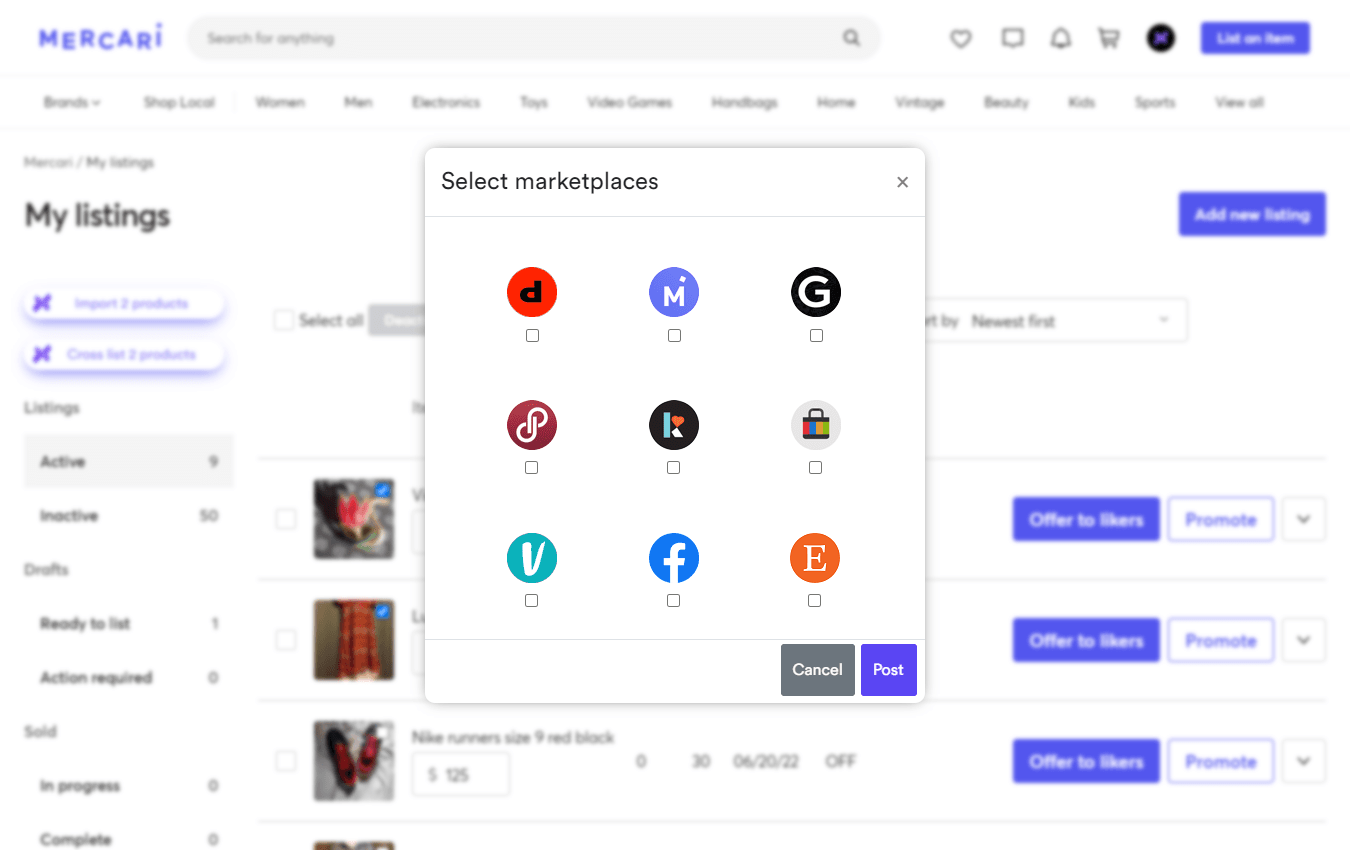Image resolution: width=1350 pixels, height=850 pixels.
Task: Open the Video Games category
Action: 630,102
